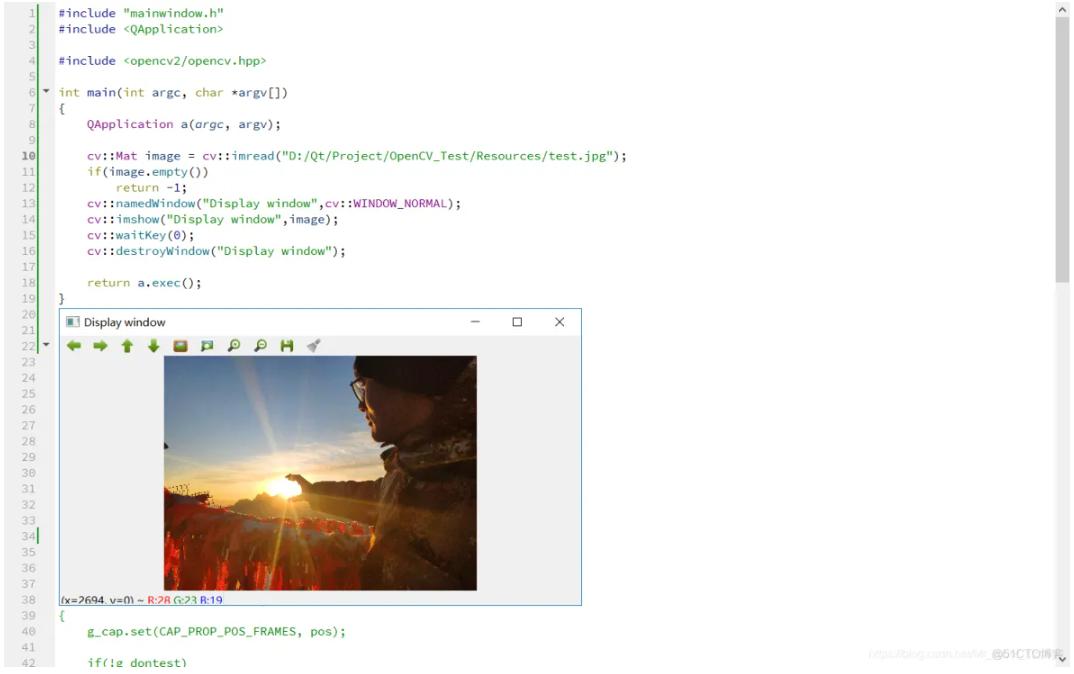Reset image to original size icon
The height and width of the screenshot is (674, 1074).
click(181, 346)
